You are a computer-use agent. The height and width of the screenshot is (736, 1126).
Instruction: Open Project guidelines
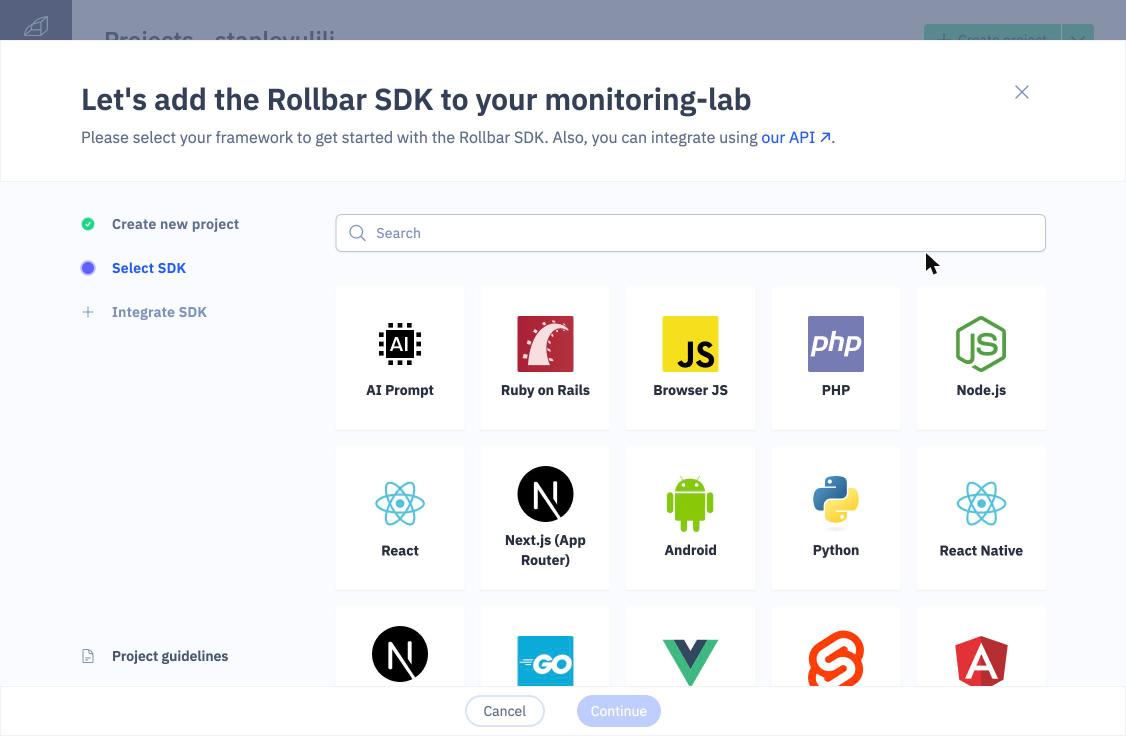pos(169,656)
